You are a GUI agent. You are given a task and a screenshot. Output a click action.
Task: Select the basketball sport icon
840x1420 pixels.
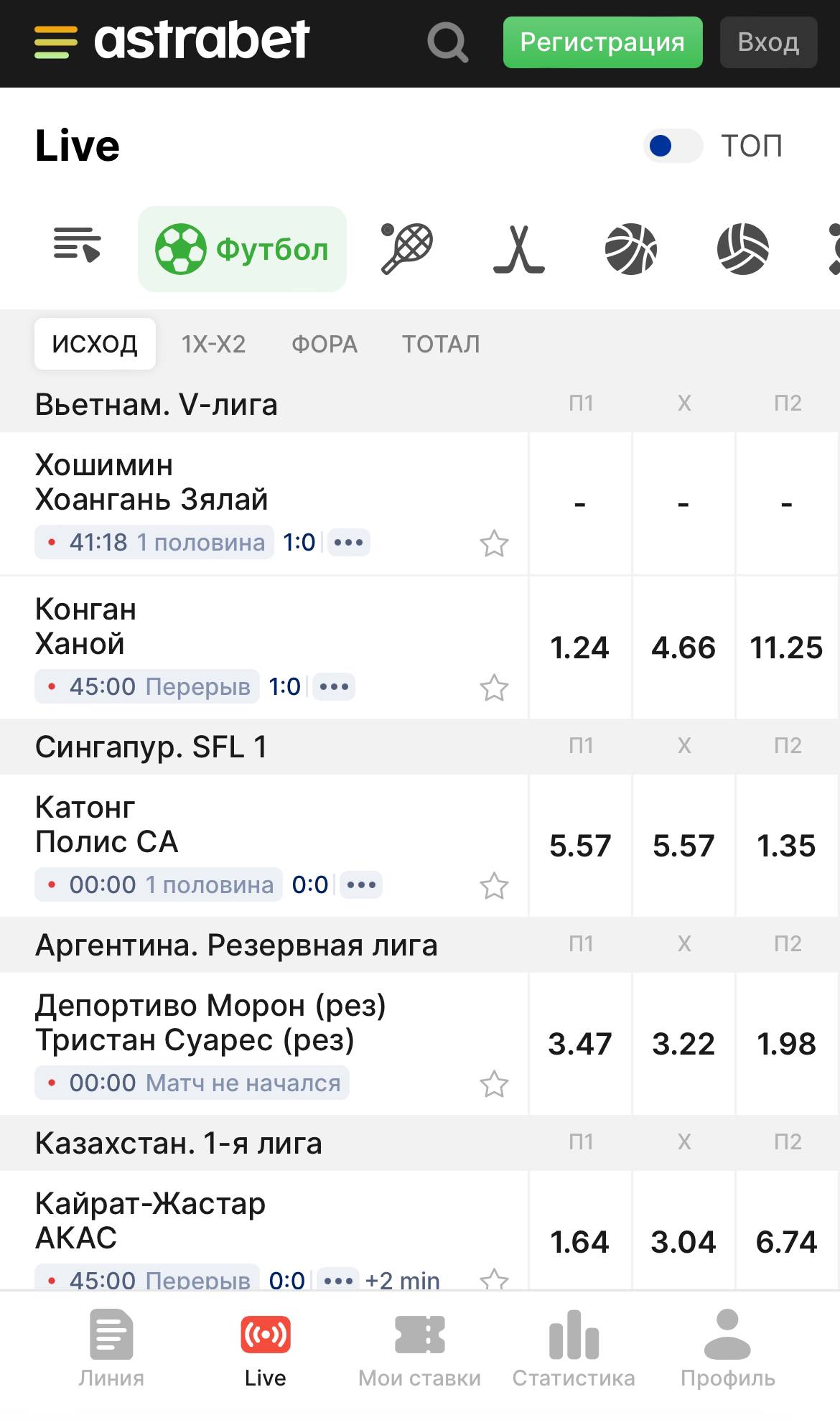(631, 249)
